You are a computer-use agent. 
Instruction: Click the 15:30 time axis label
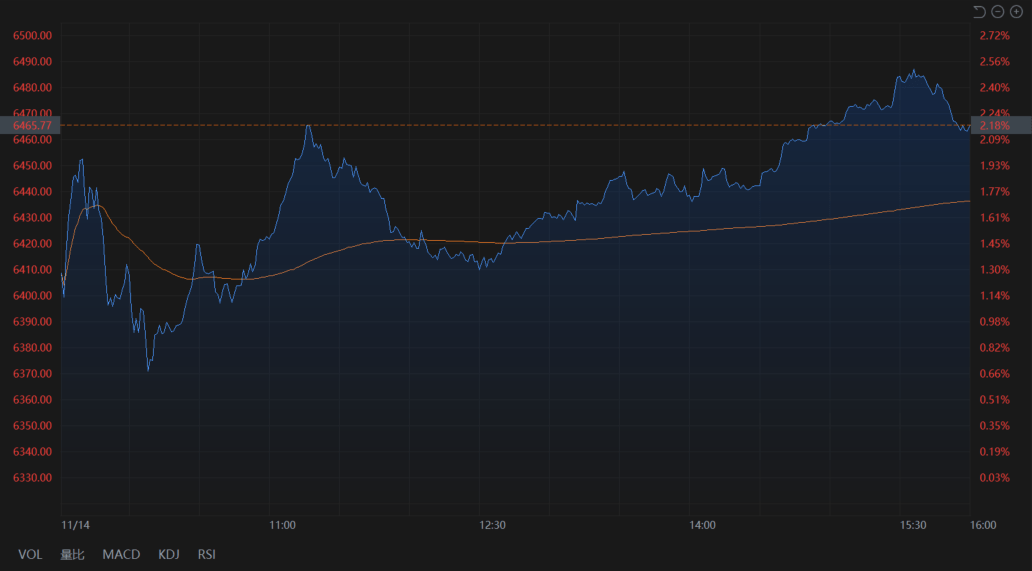click(913, 525)
